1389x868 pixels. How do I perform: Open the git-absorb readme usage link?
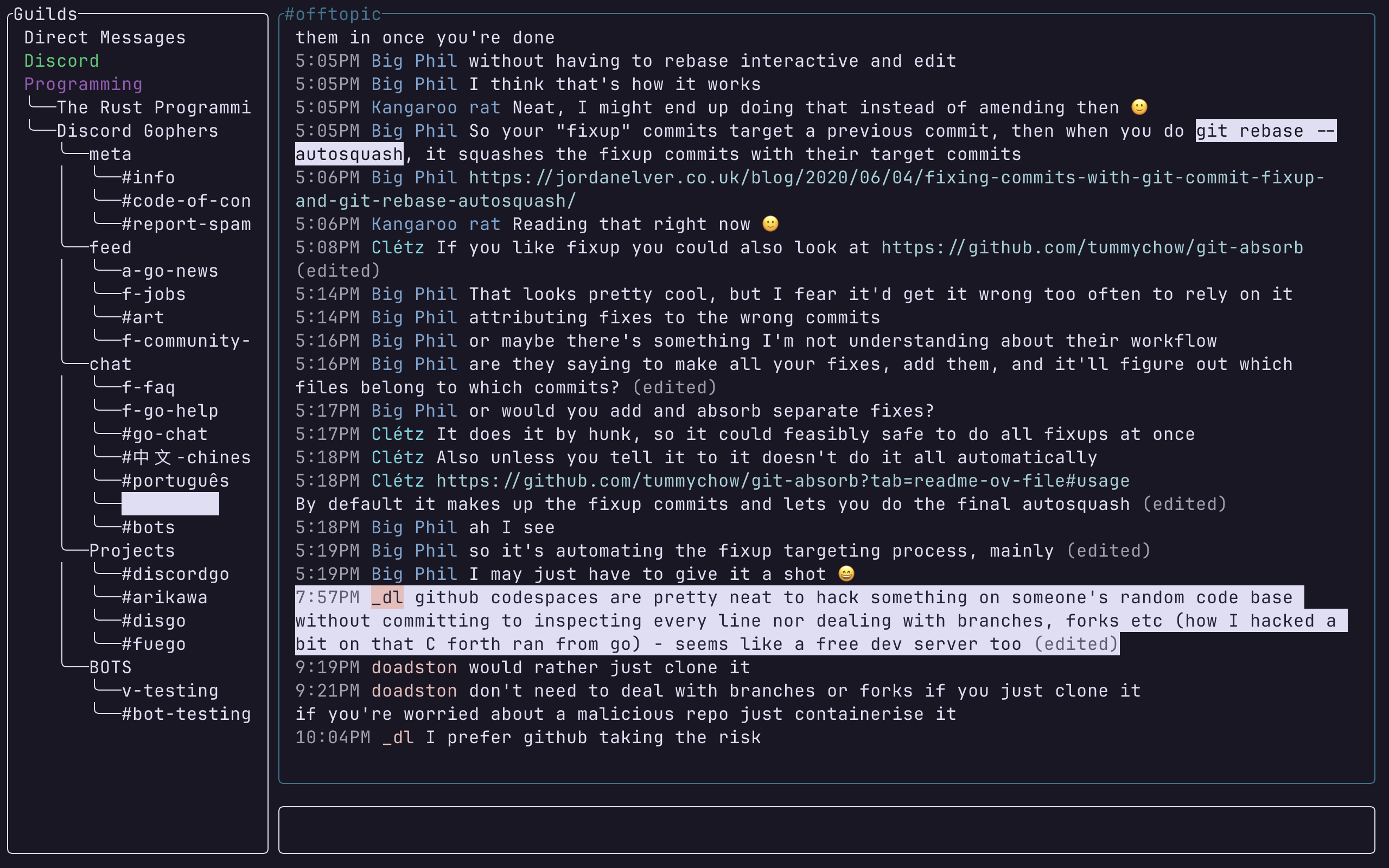tap(783, 481)
